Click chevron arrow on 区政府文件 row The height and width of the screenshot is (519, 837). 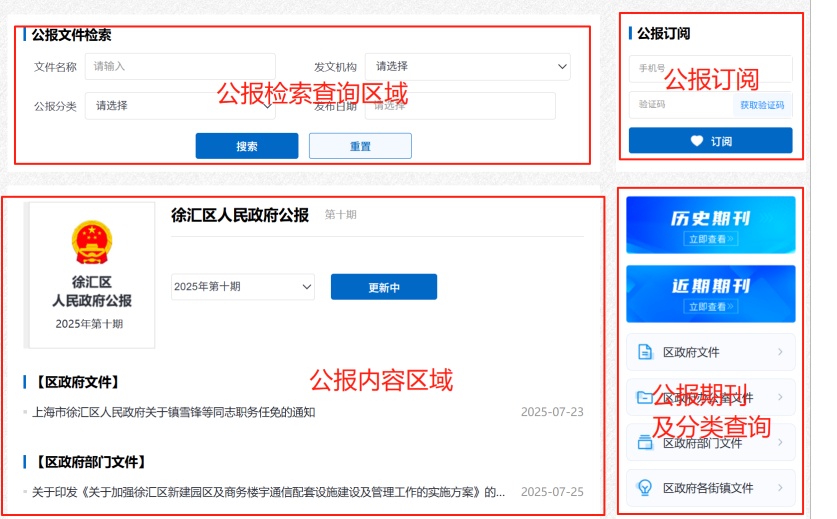point(780,352)
